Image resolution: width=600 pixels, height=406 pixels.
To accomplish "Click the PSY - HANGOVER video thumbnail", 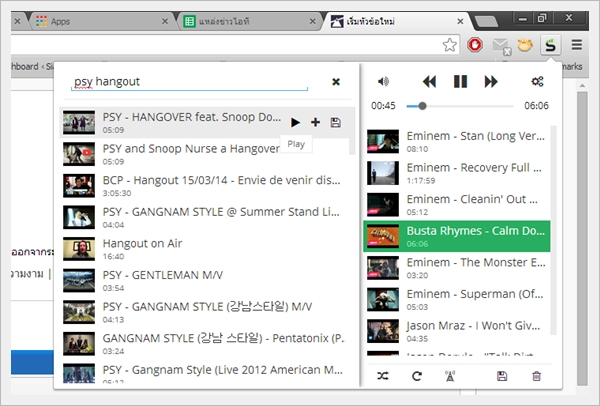I will point(79,122).
